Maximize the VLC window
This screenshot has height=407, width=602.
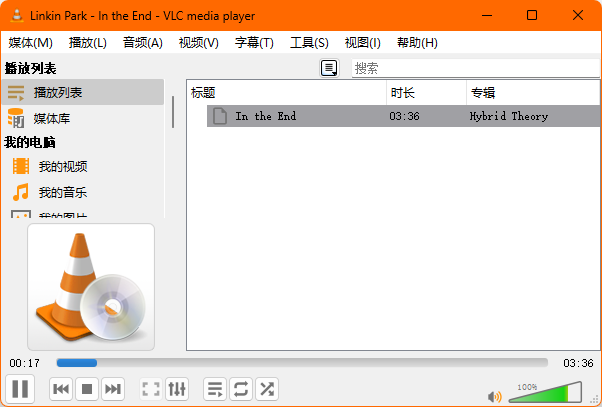point(532,15)
